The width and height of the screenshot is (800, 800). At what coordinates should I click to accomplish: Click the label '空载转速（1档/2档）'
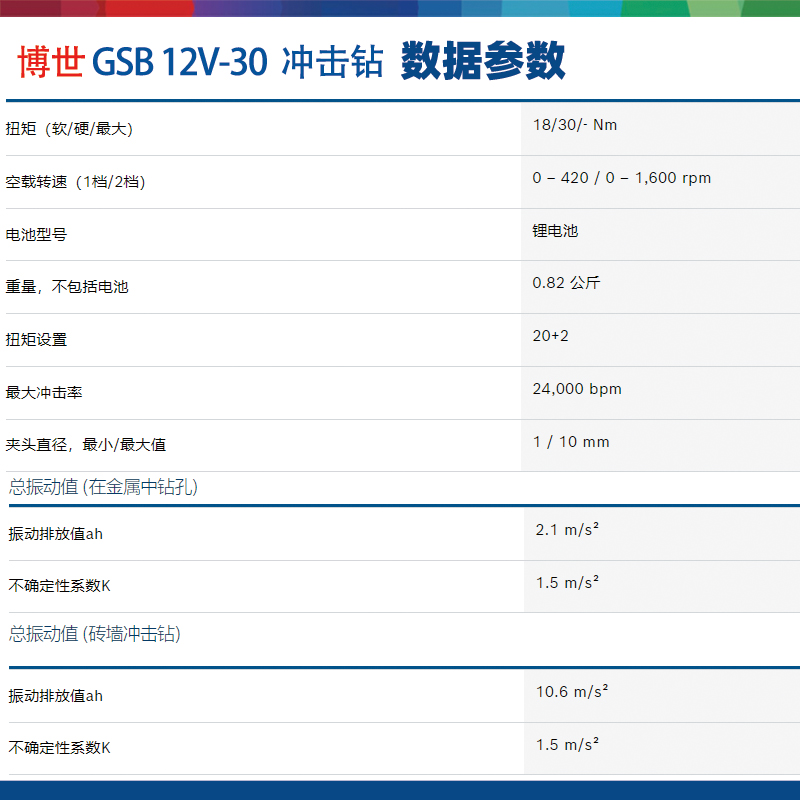76,182
